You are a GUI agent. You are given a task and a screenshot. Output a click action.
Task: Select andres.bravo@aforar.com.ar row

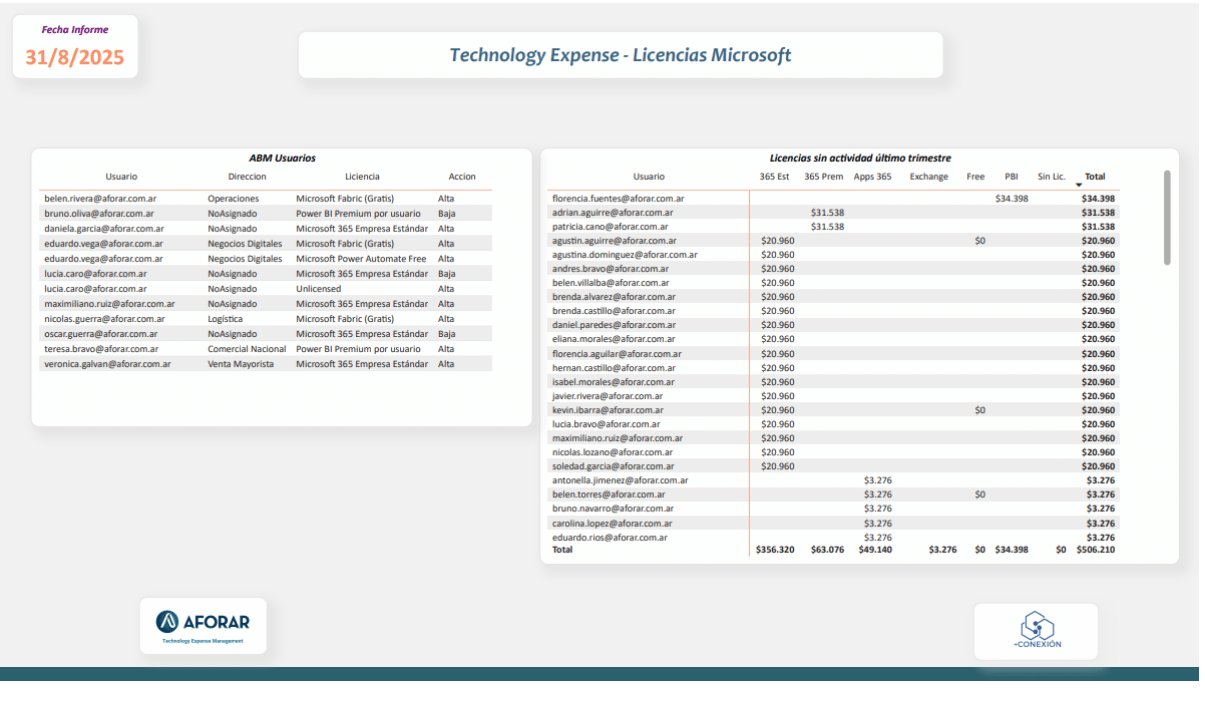(x=834, y=268)
